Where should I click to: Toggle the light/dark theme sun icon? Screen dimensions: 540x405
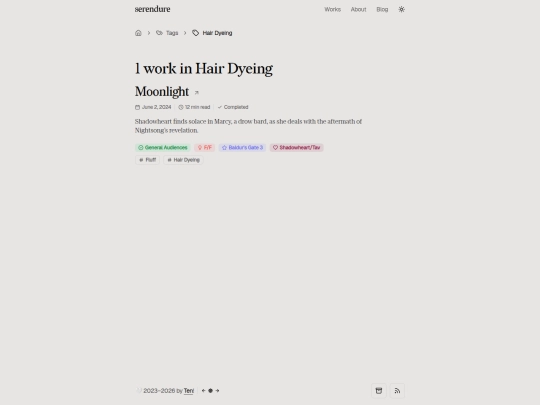point(401,10)
